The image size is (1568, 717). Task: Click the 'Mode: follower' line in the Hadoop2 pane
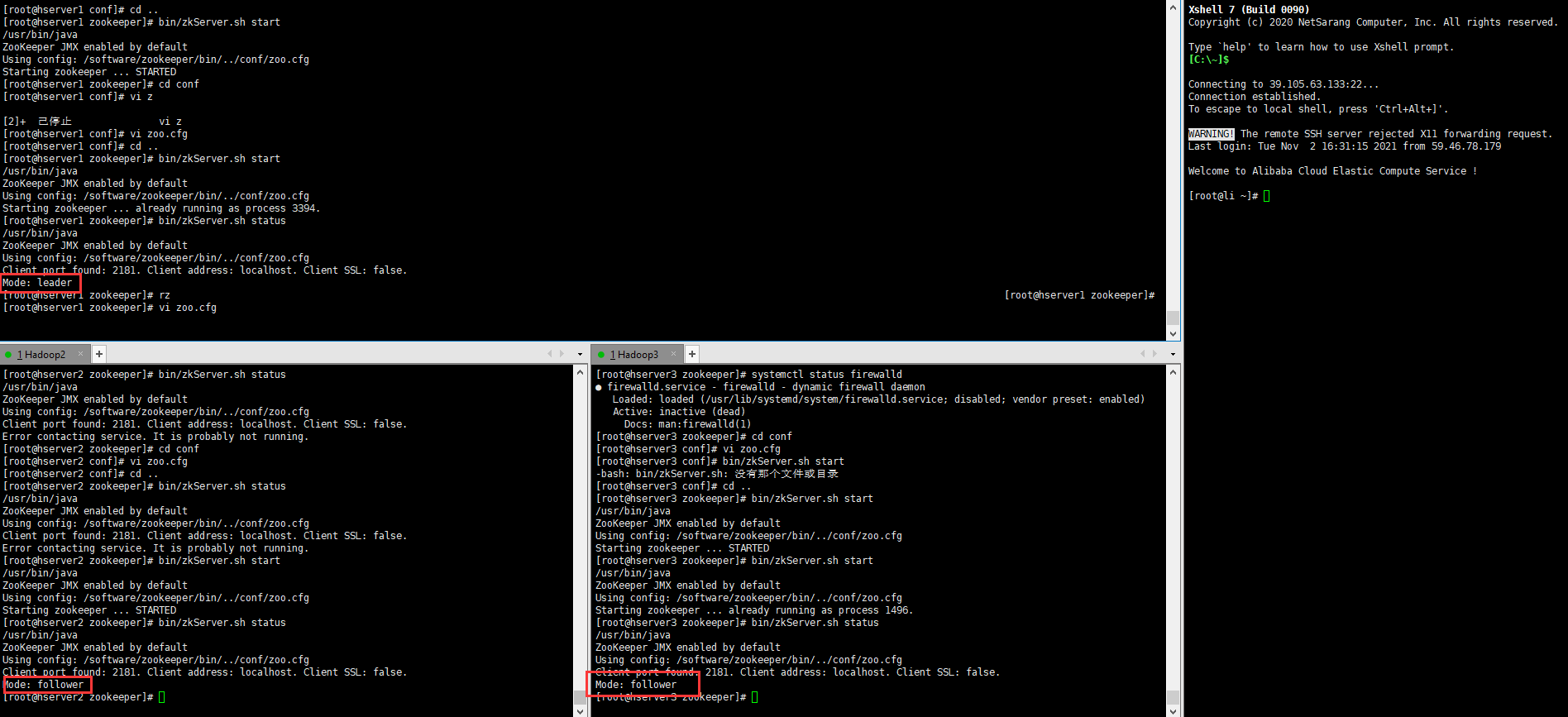pyautogui.click(x=44, y=685)
